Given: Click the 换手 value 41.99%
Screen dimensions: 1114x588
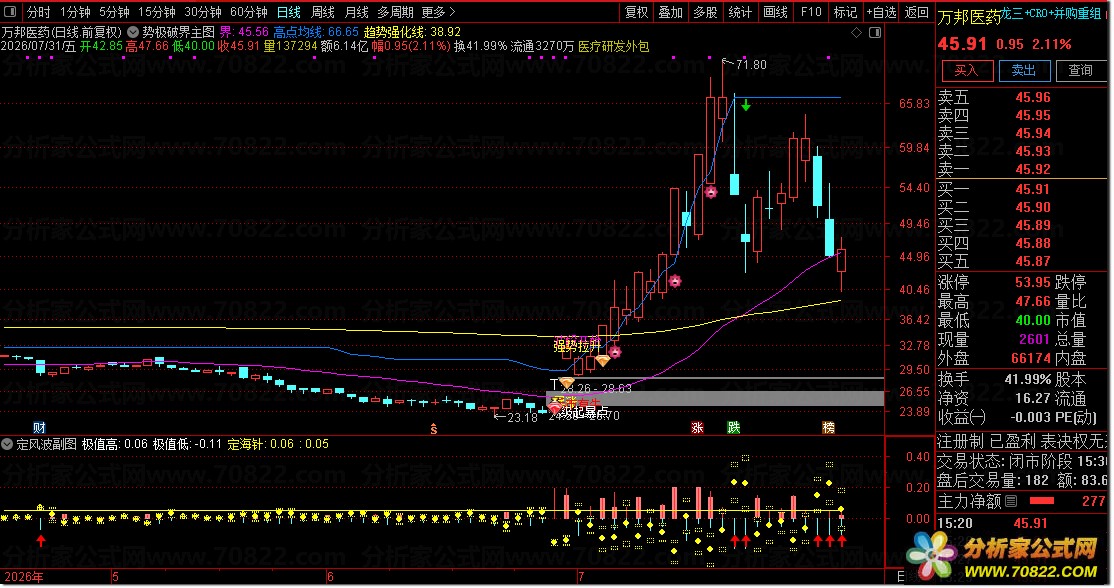Looking at the screenshot, I should coord(1027,379).
